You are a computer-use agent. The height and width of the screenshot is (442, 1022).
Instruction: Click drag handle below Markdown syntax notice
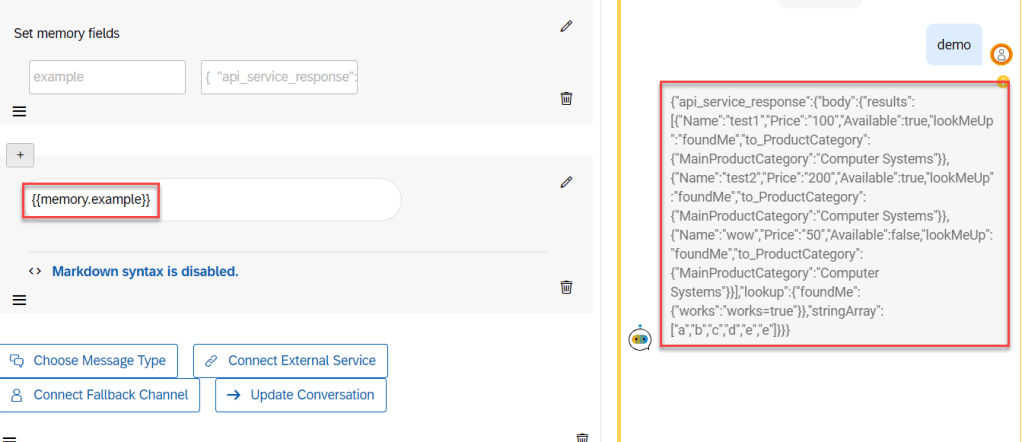point(19,299)
